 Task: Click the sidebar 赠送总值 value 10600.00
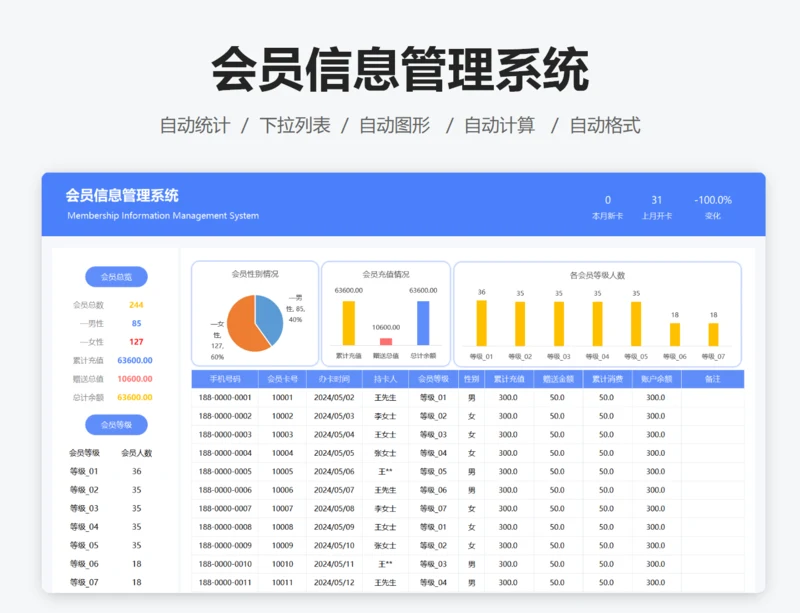[135, 379]
